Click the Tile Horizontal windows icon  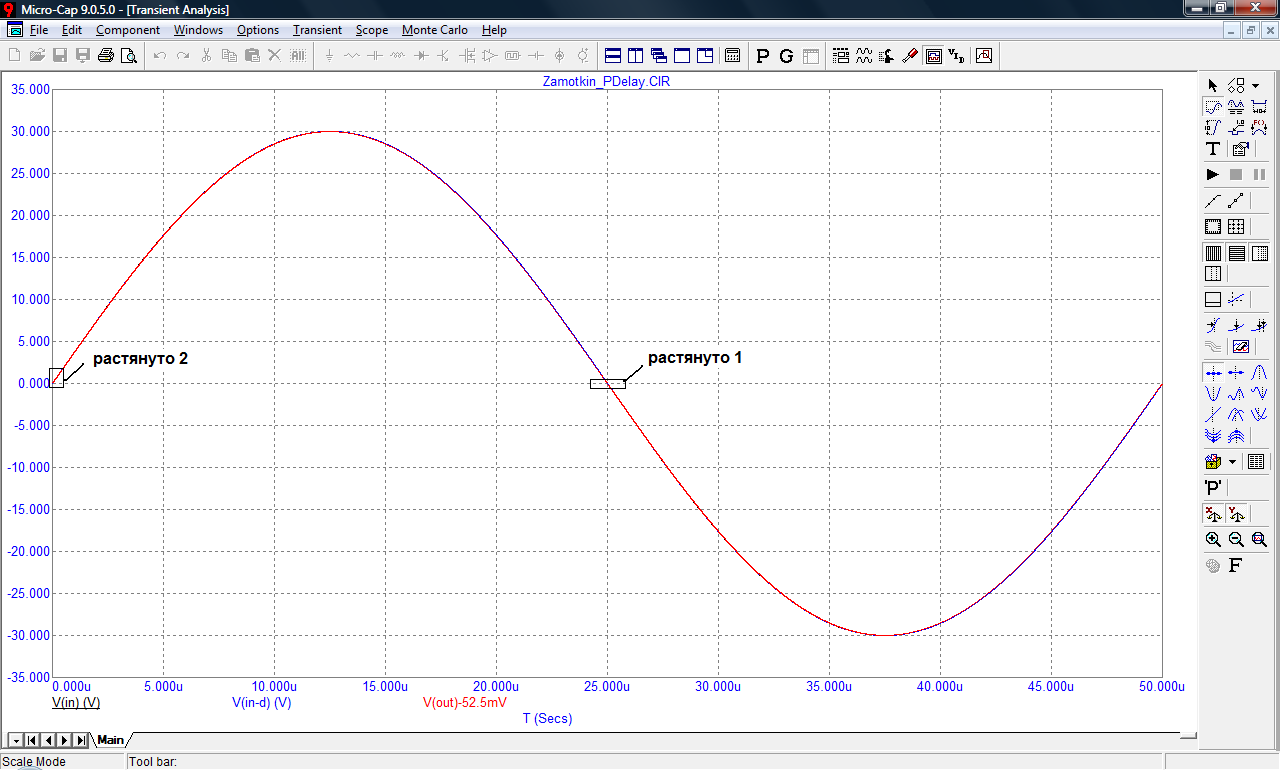(x=613, y=56)
